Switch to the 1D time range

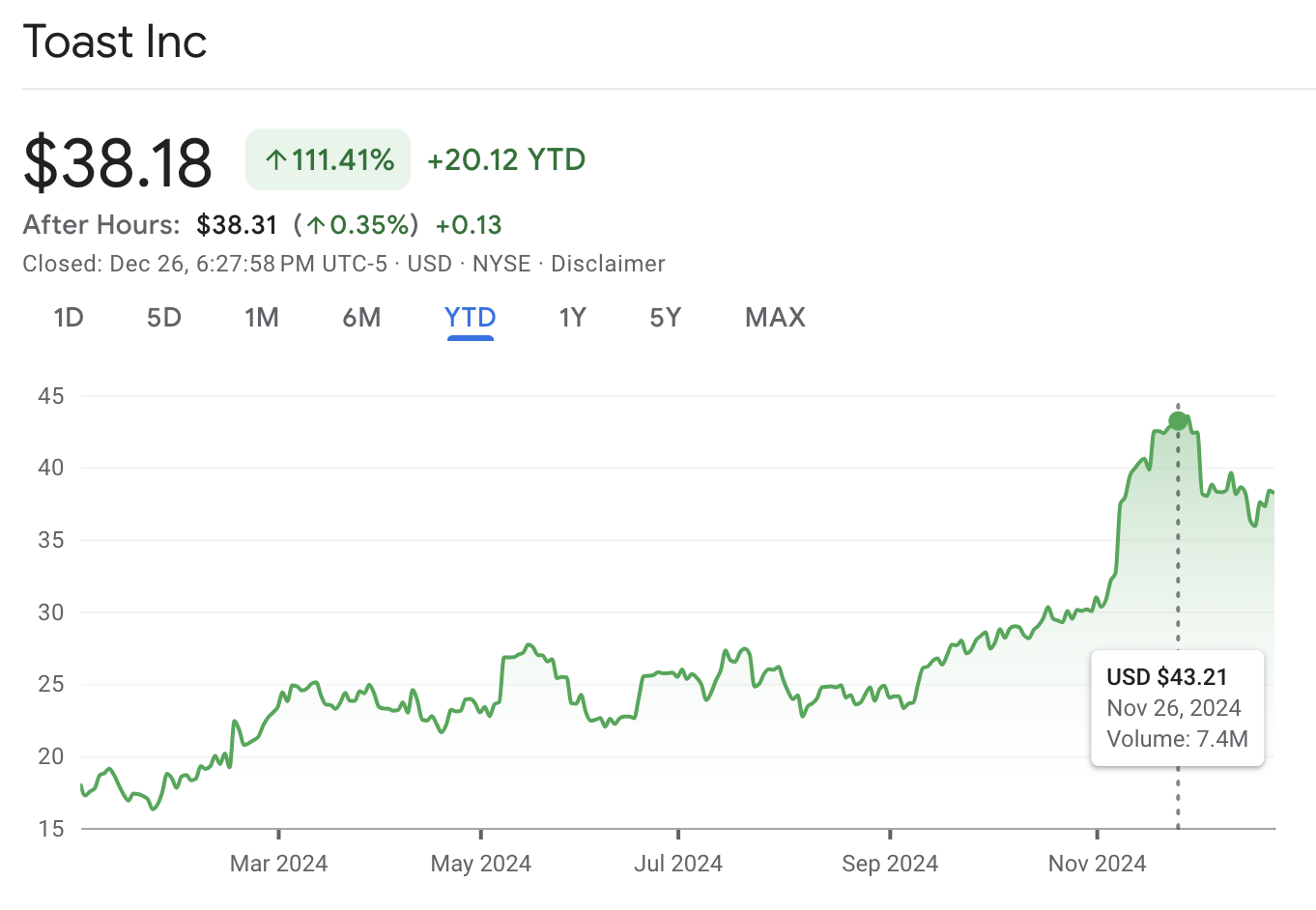click(x=69, y=317)
